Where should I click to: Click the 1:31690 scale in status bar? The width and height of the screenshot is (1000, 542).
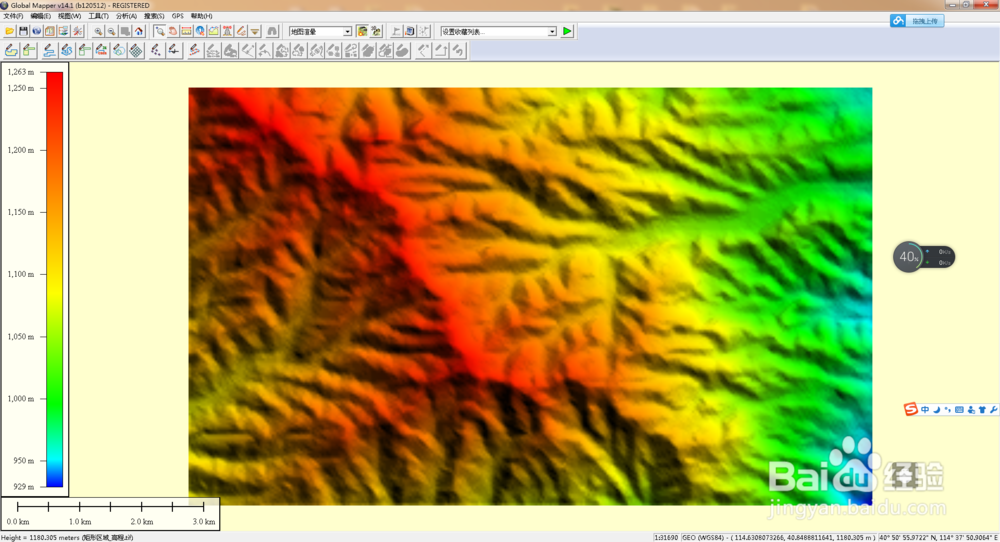pos(666,538)
